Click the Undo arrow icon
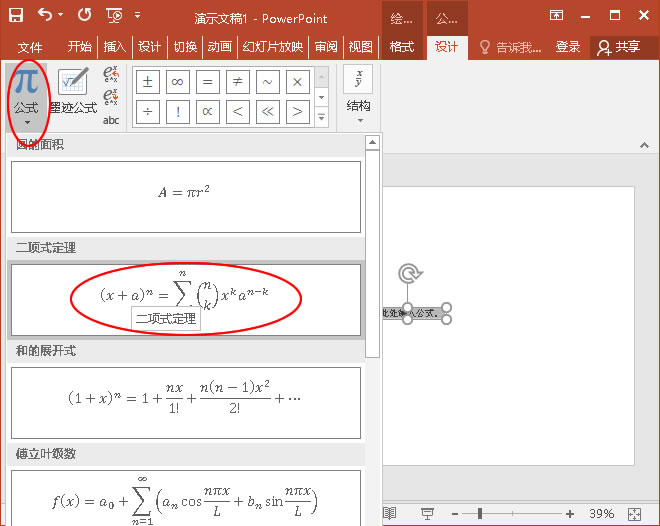The width and height of the screenshot is (660, 526). pos(46,16)
